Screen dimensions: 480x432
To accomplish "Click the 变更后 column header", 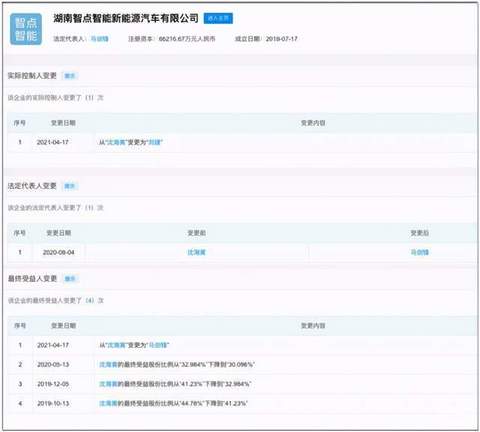I will 420,233.
